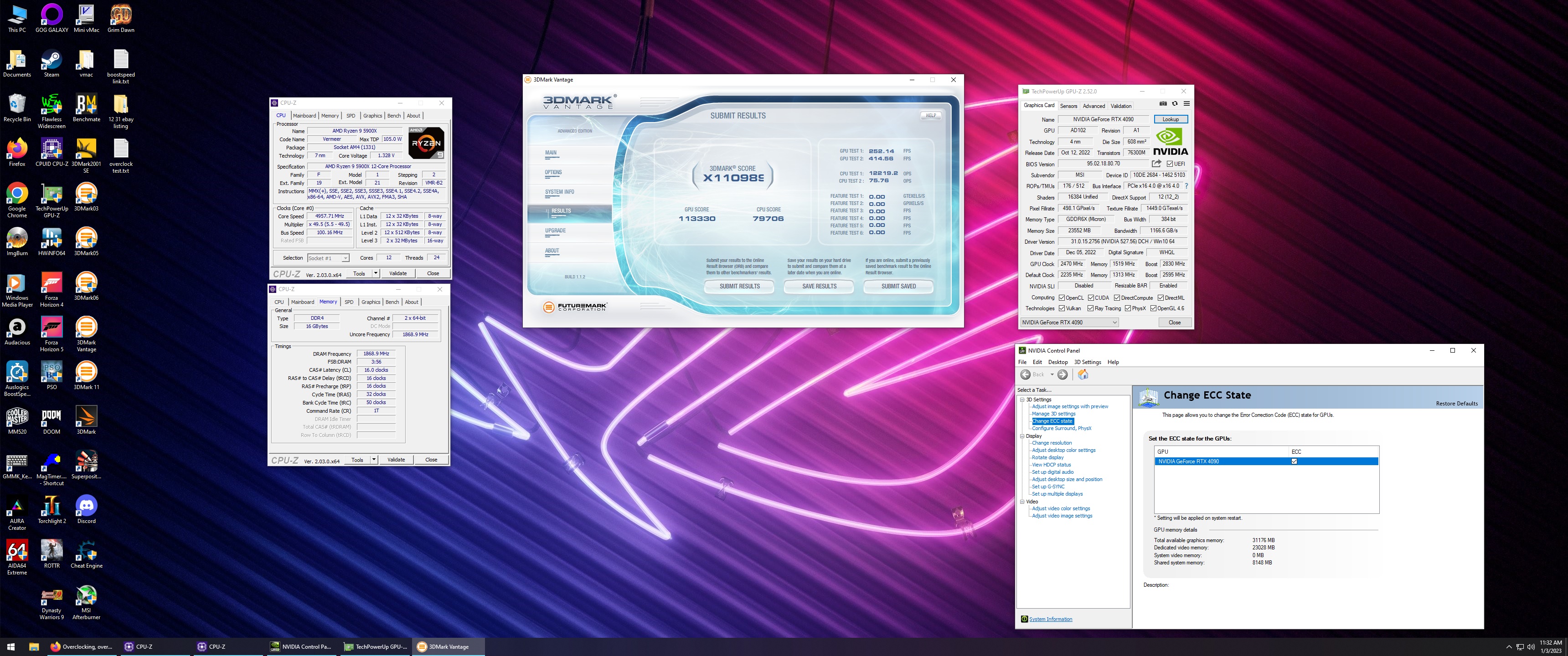
Task: Toggle DirectML checkbox in GPU-Z
Action: (x=1161, y=297)
